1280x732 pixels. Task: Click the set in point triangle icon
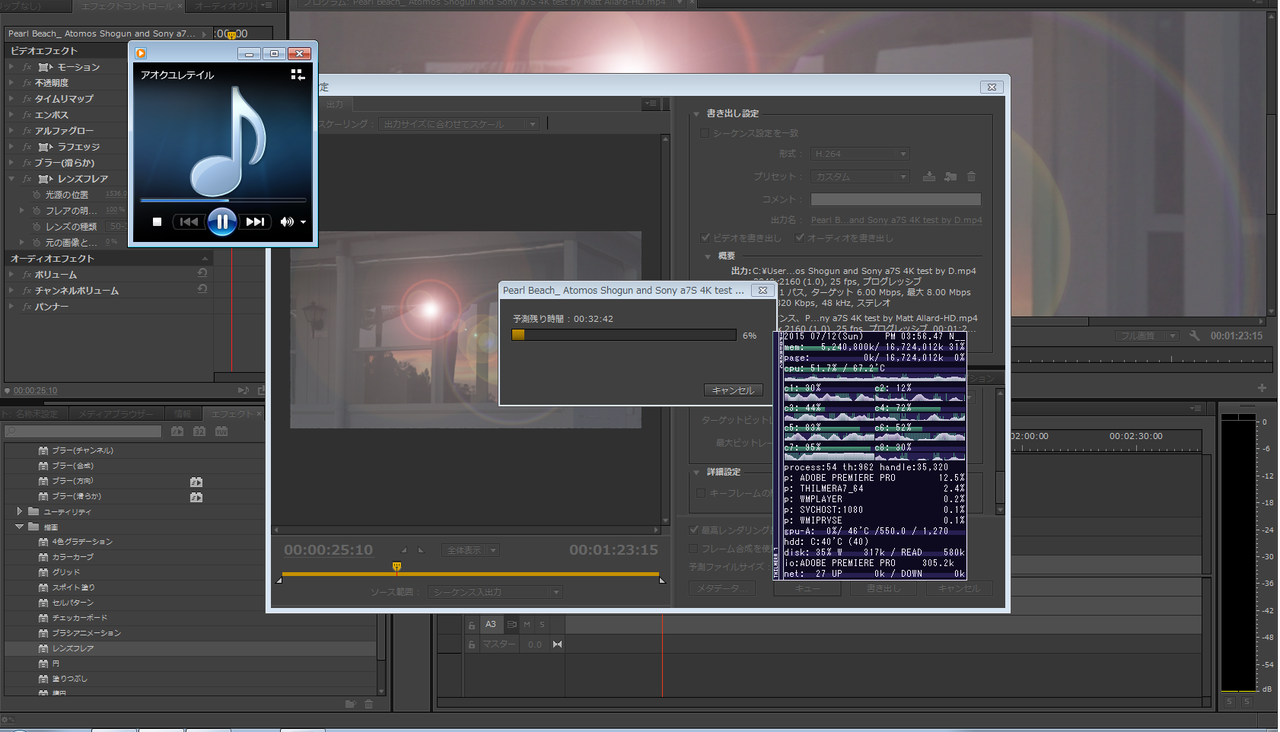(x=405, y=550)
